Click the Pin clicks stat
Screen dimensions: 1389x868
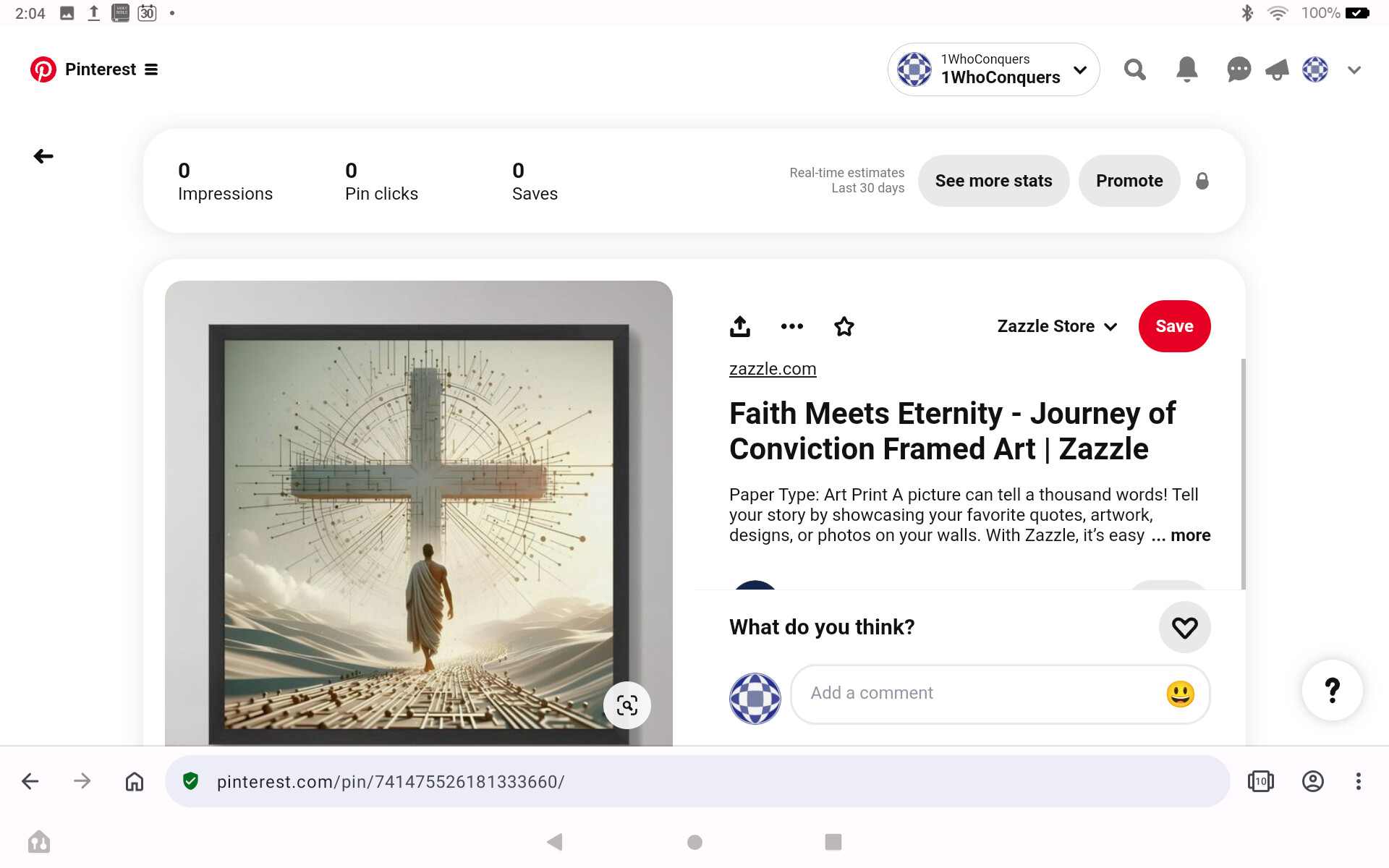click(381, 182)
